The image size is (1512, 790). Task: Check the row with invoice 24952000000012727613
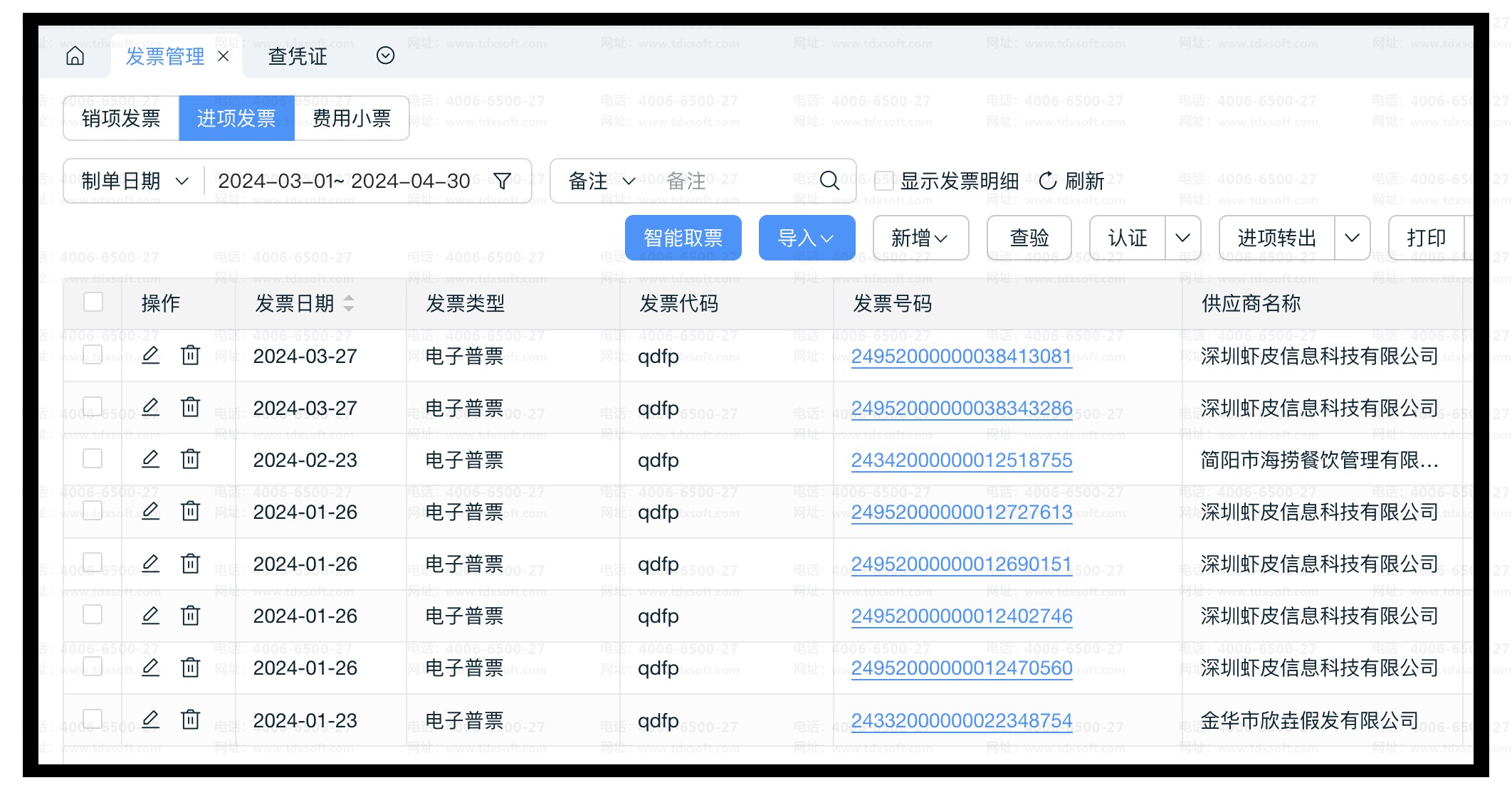93,511
